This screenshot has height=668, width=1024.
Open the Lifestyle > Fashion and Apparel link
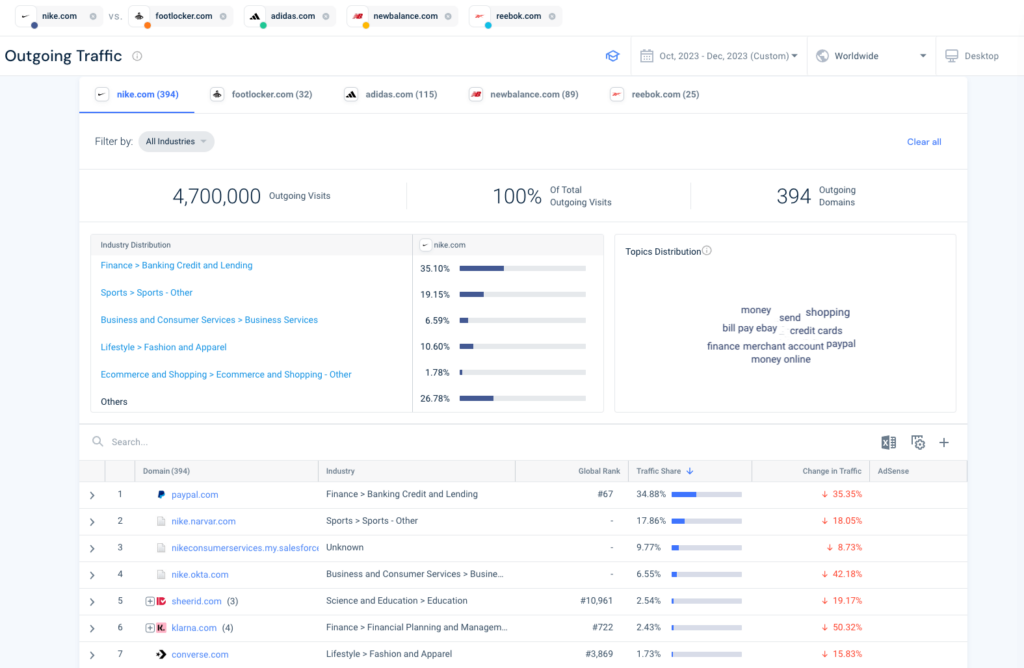click(x=163, y=347)
